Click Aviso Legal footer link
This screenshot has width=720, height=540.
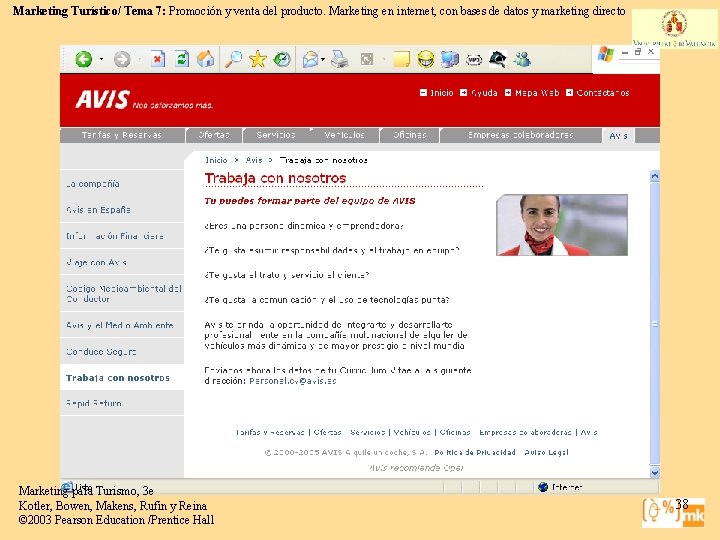[x=546, y=452]
